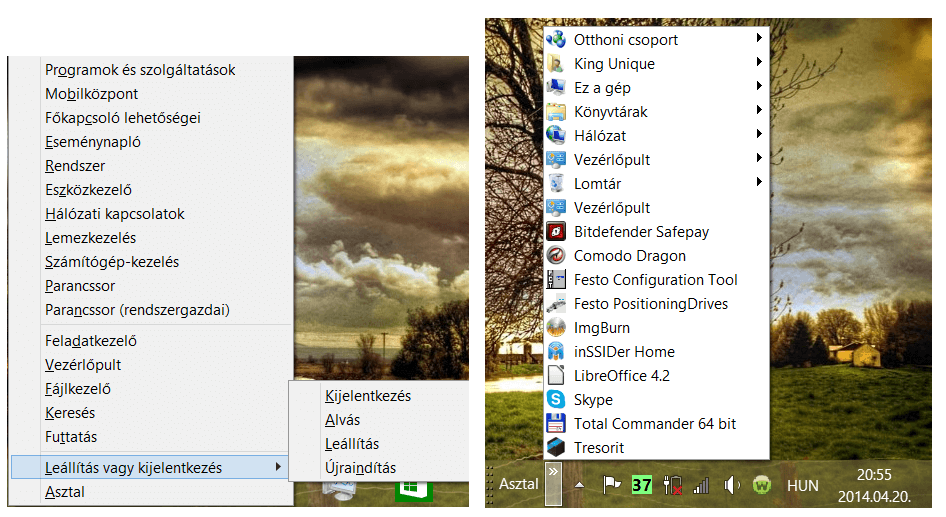Click the speaker volume tray icon
Image resolution: width=946 pixels, height=517 pixels.
coord(731,484)
